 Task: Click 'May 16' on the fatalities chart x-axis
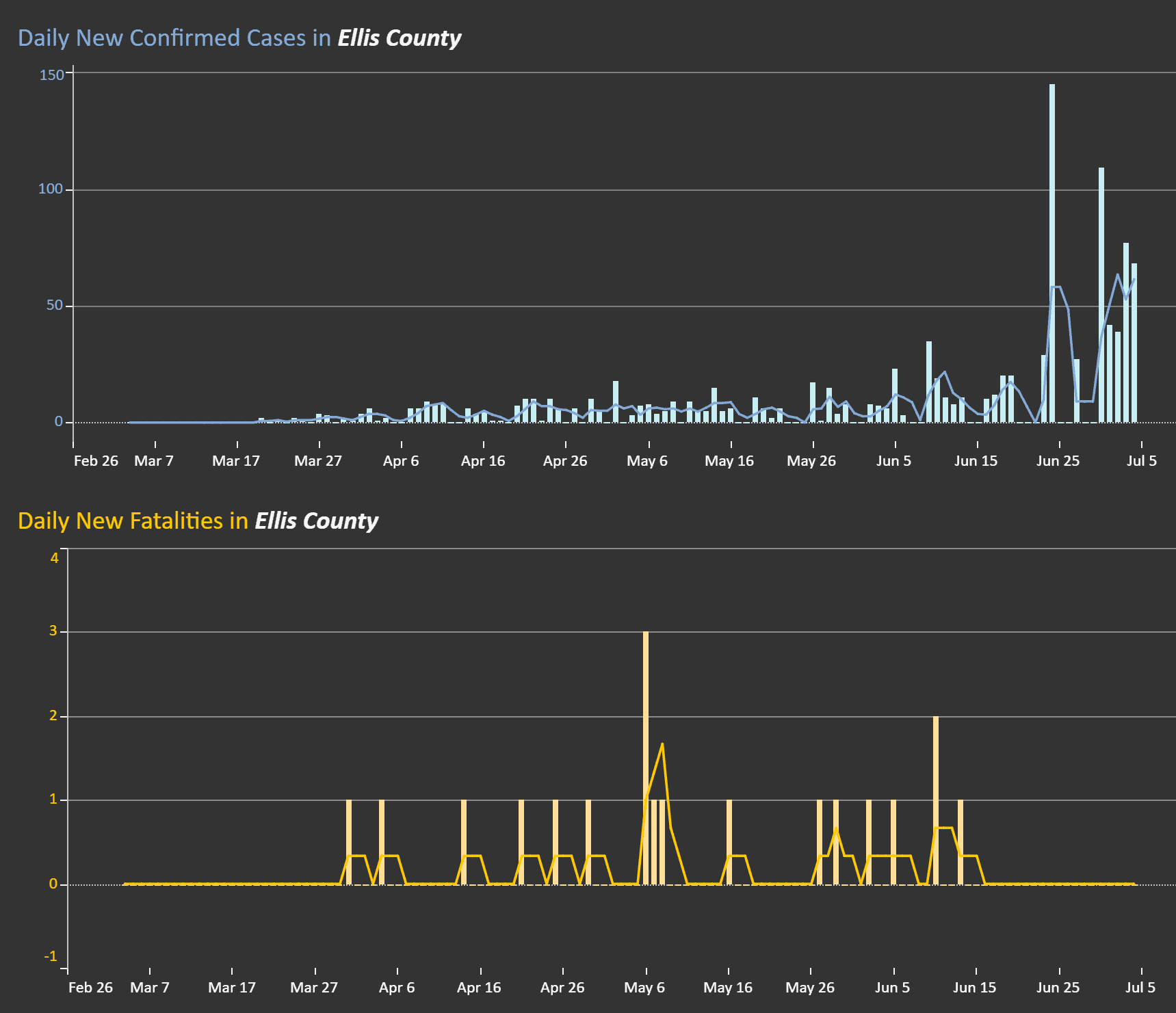(x=728, y=988)
